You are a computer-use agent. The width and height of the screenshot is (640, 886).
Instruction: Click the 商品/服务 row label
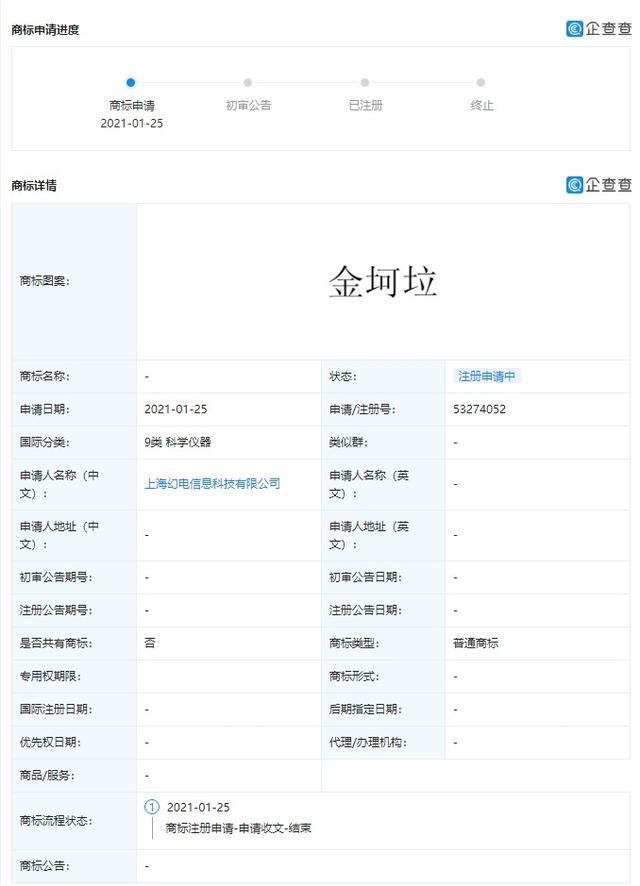(x=47, y=775)
